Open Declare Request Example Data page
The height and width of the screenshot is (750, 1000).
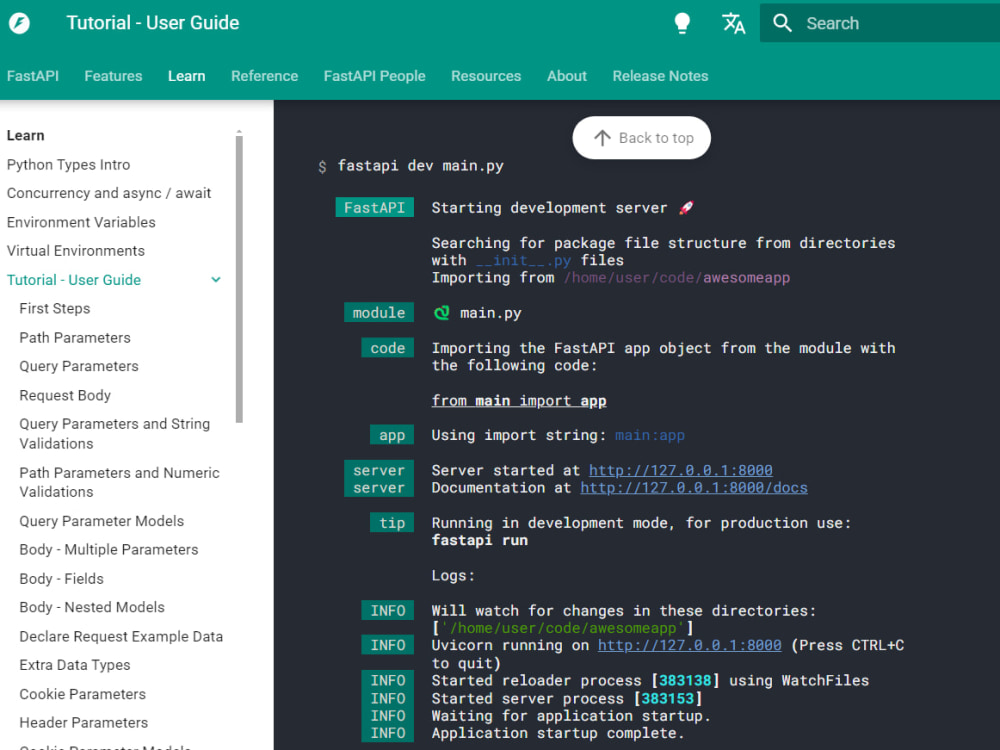pyautogui.click(x=121, y=636)
